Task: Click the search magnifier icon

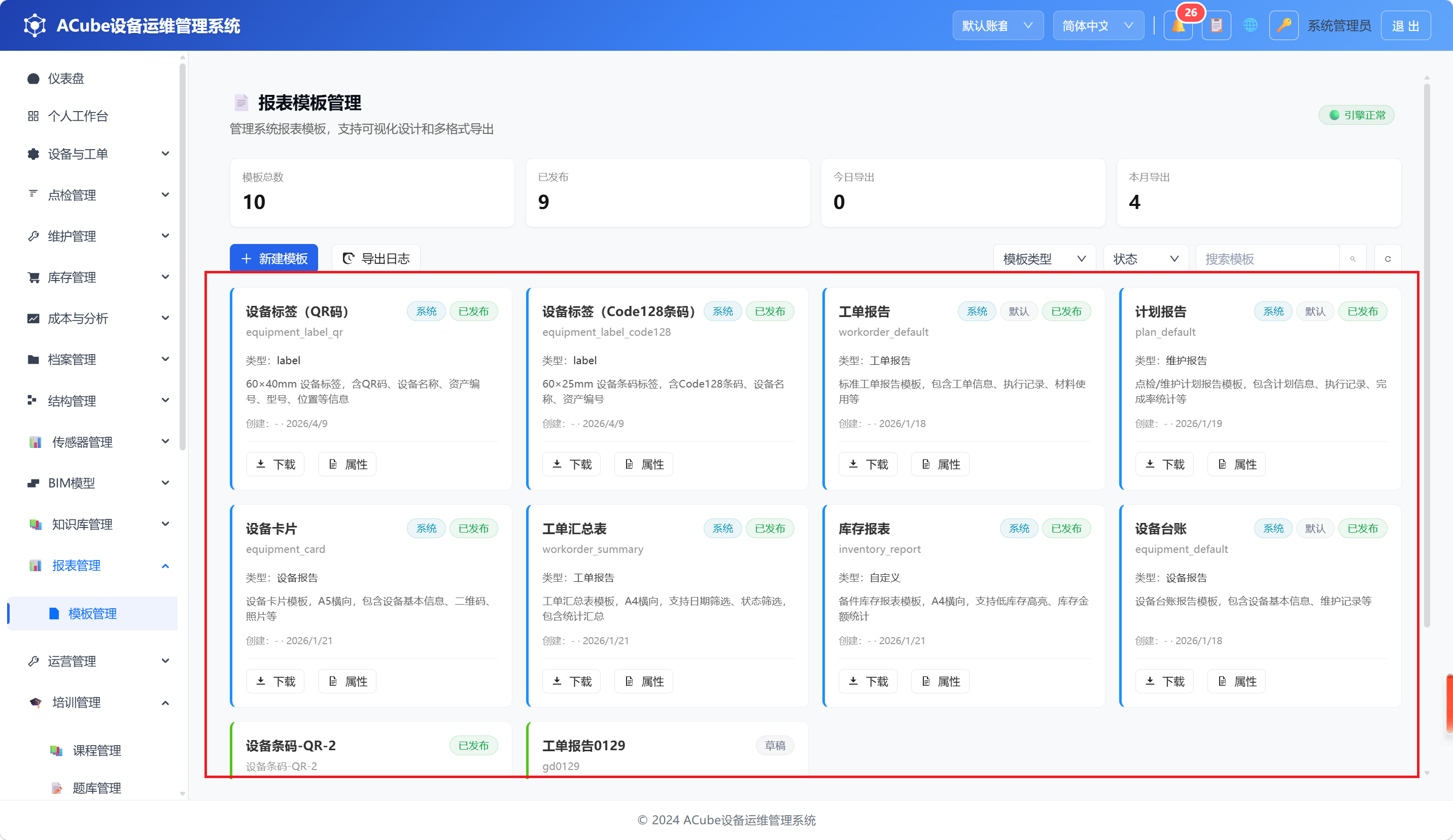Action: (x=1352, y=259)
